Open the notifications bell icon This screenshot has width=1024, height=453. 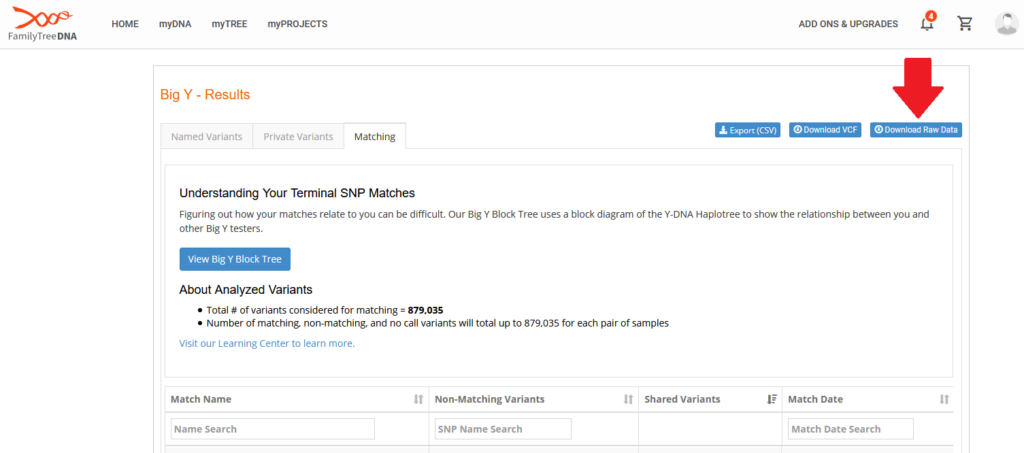(x=927, y=23)
